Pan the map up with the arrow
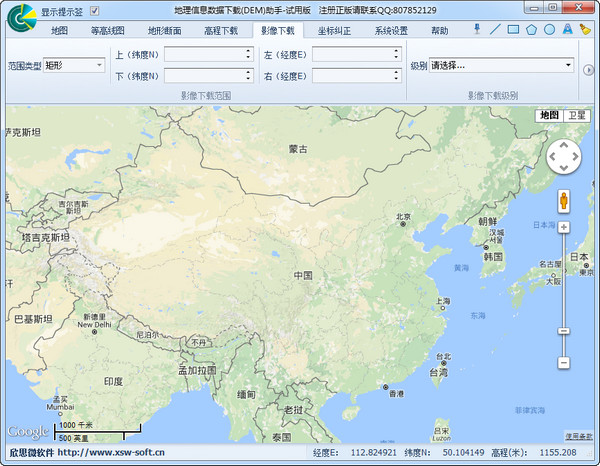 [564, 145]
